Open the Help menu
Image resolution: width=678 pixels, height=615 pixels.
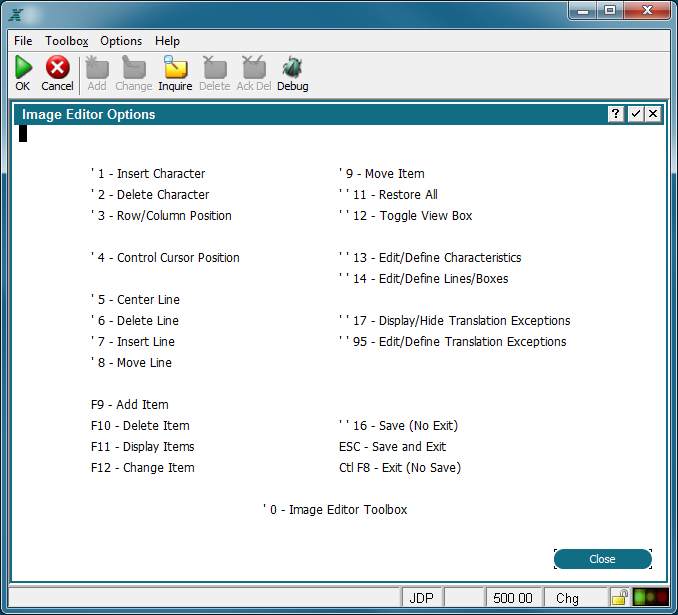(x=167, y=41)
